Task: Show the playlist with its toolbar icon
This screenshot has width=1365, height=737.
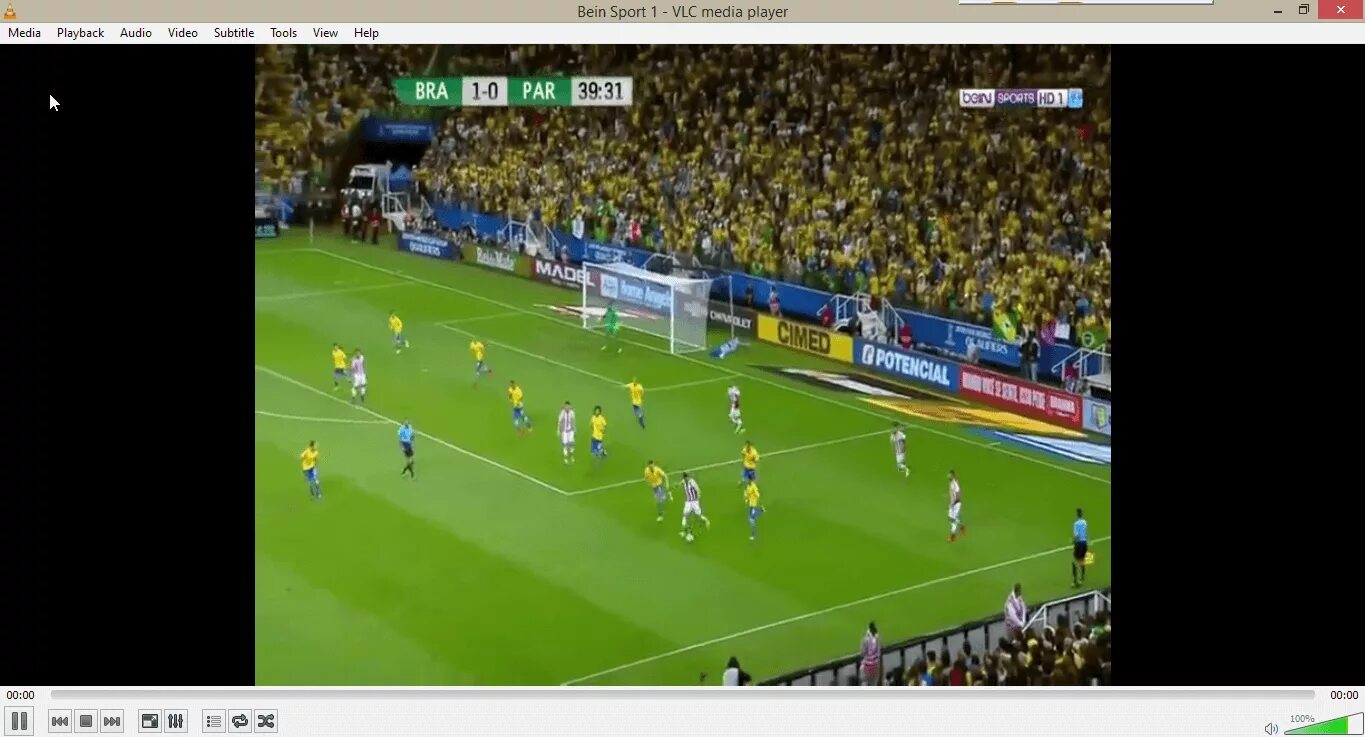Action: click(212, 721)
